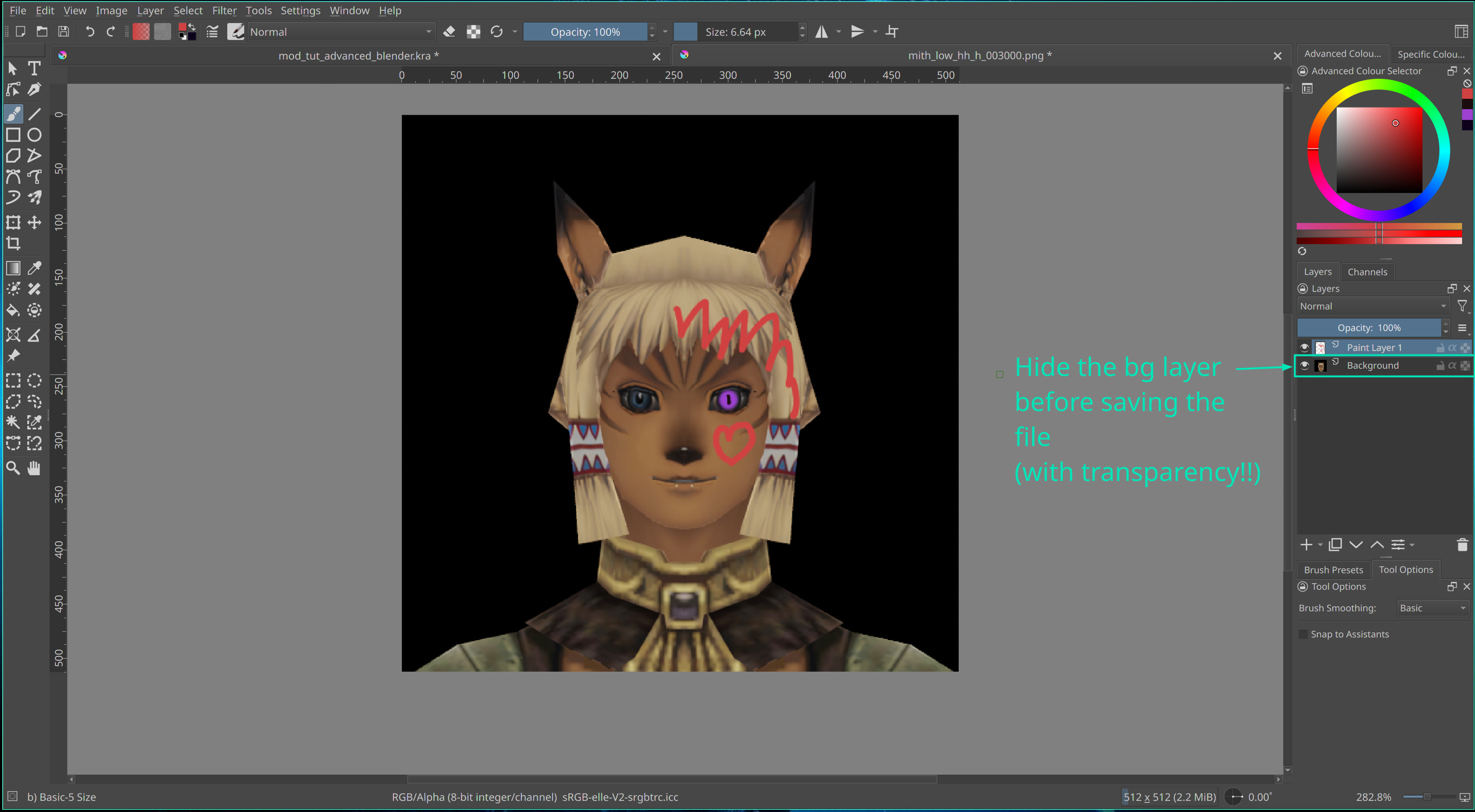Open the Filter menu
Image resolution: width=1475 pixels, height=812 pixels.
[224, 10]
